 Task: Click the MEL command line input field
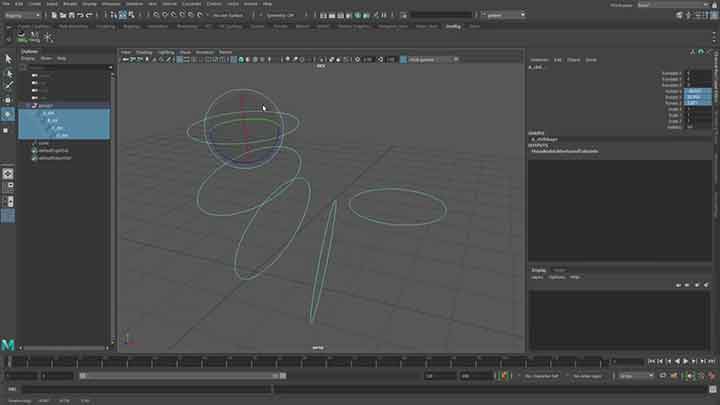click(147, 389)
